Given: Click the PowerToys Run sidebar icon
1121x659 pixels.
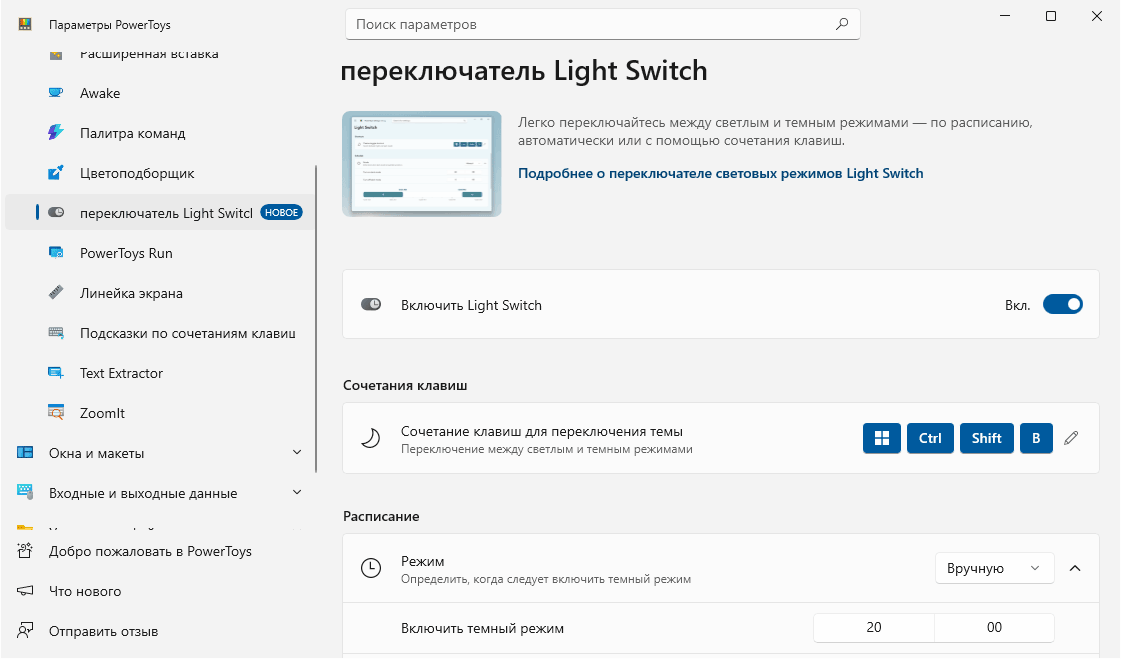Looking at the screenshot, I should 57,253.
